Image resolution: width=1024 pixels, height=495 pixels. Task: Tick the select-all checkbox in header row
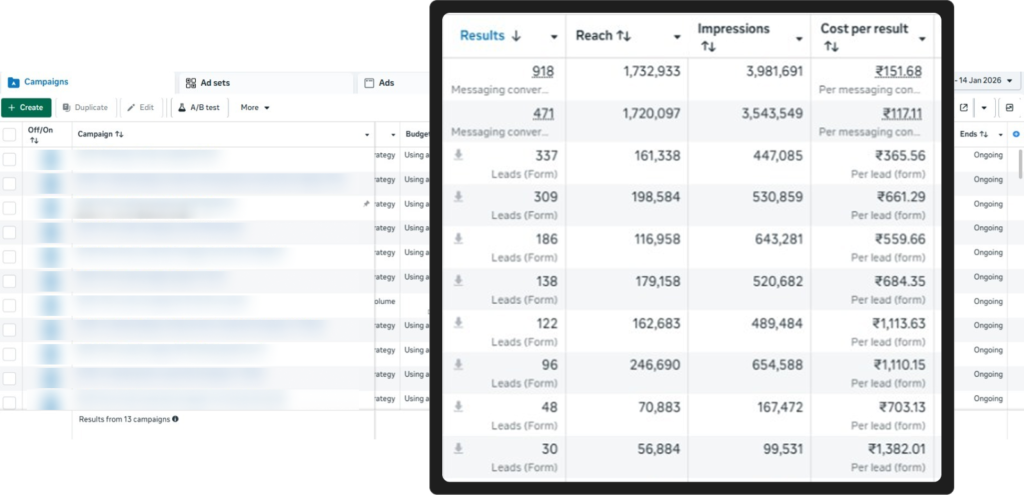tap(9, 134)
